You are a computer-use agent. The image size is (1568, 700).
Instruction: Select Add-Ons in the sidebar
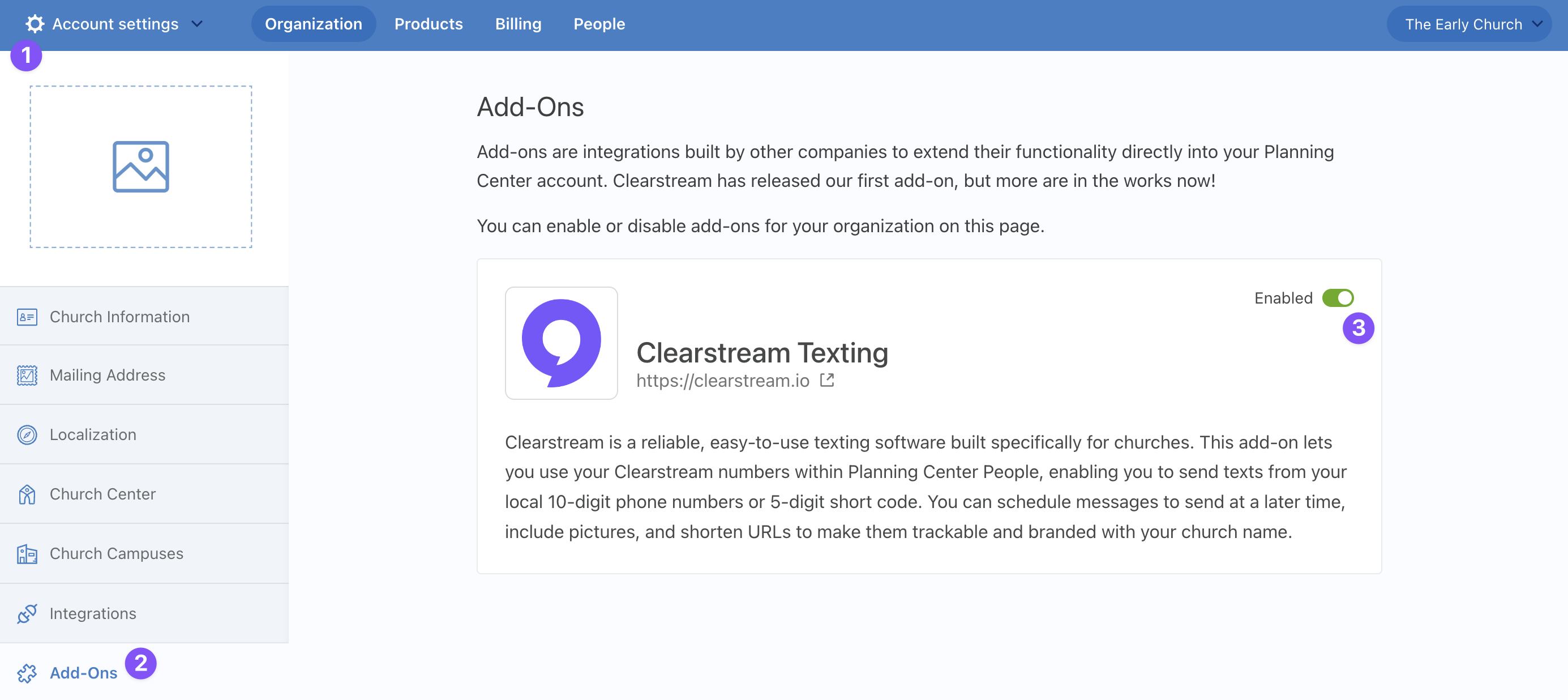(144, 672)
